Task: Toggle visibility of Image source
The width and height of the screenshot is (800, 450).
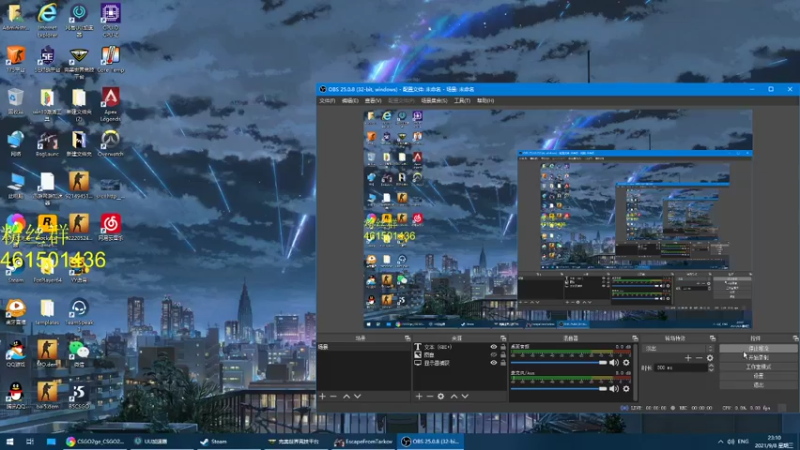Action: (x=493, y=355)
